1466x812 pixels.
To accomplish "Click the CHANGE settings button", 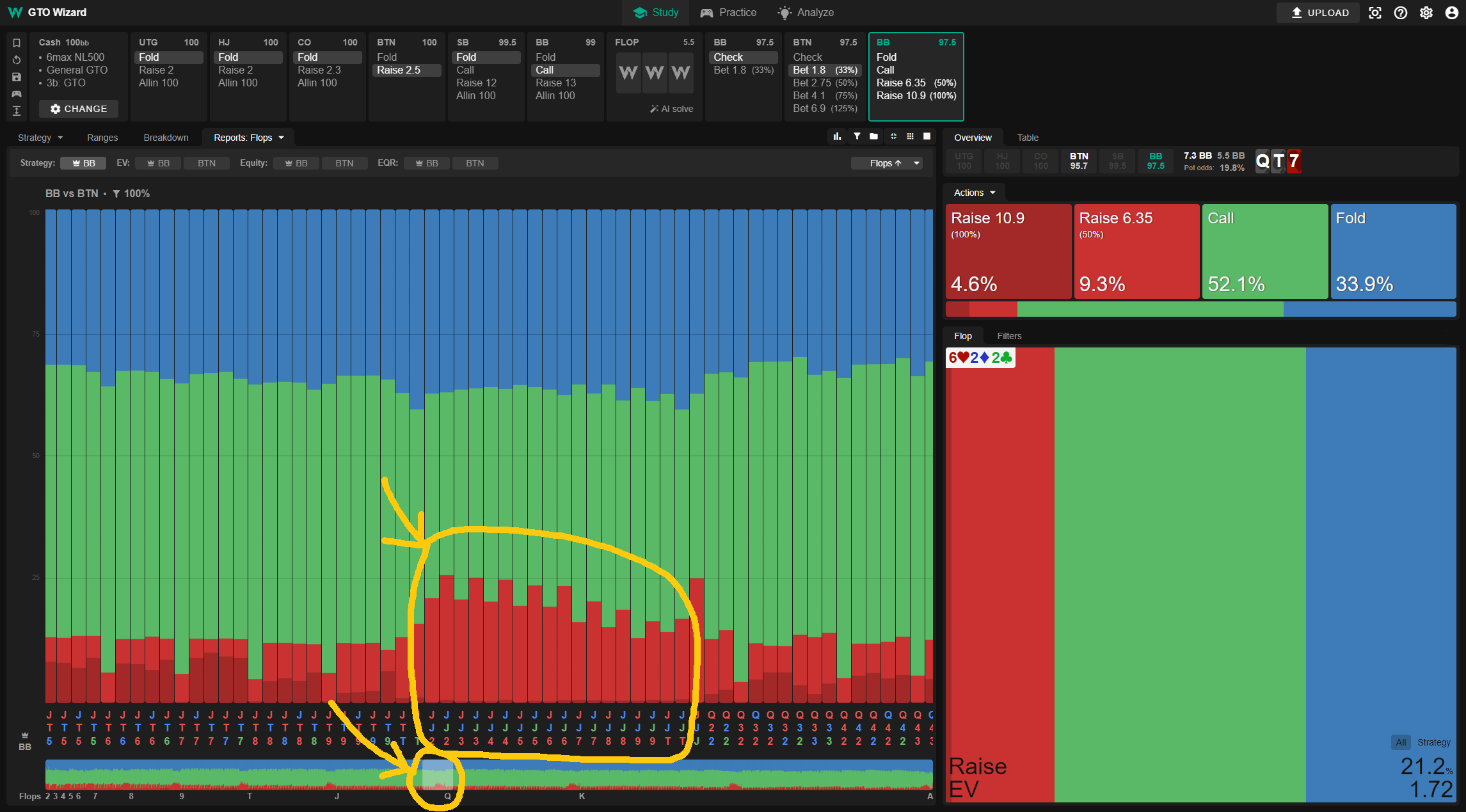I will coord(79,109).
